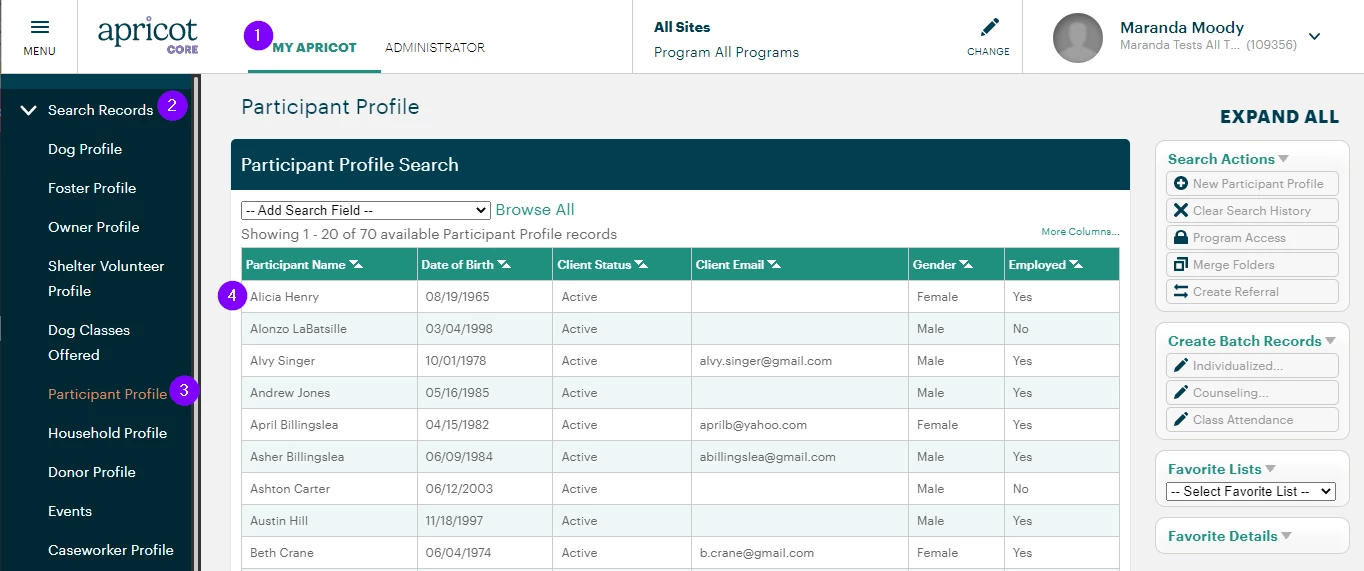Open the hamburger MENU icon
Screen dimensions: 1364x571
(x=40, y=28)
